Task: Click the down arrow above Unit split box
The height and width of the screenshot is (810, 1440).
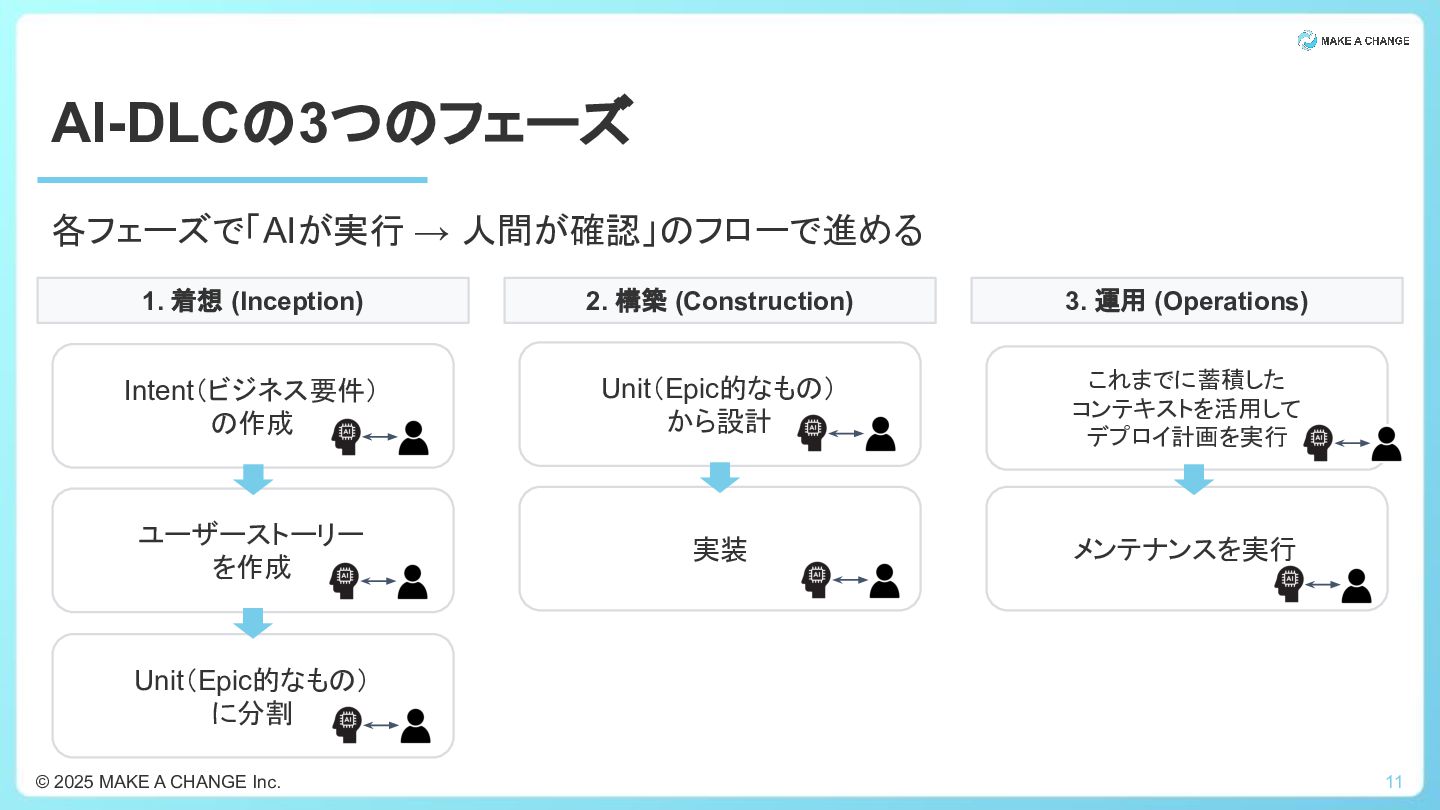Action: coord(253,622)
